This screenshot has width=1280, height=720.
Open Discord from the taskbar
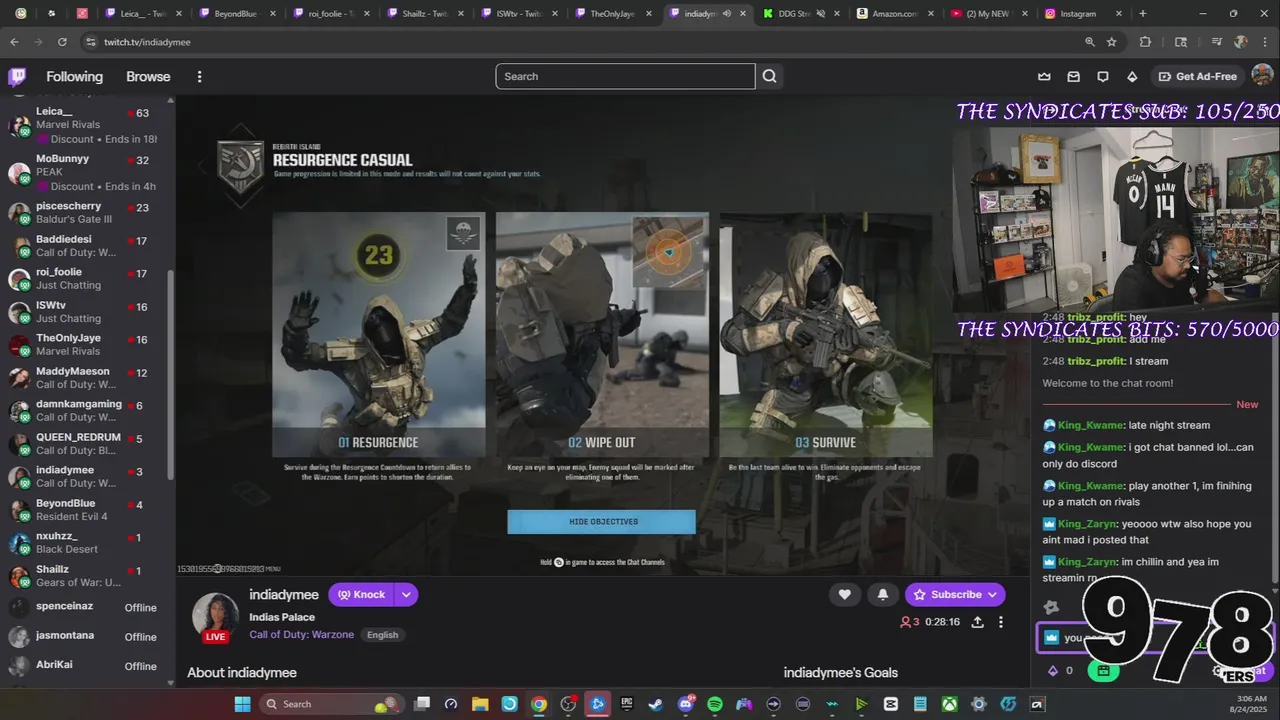pos(686,704)
